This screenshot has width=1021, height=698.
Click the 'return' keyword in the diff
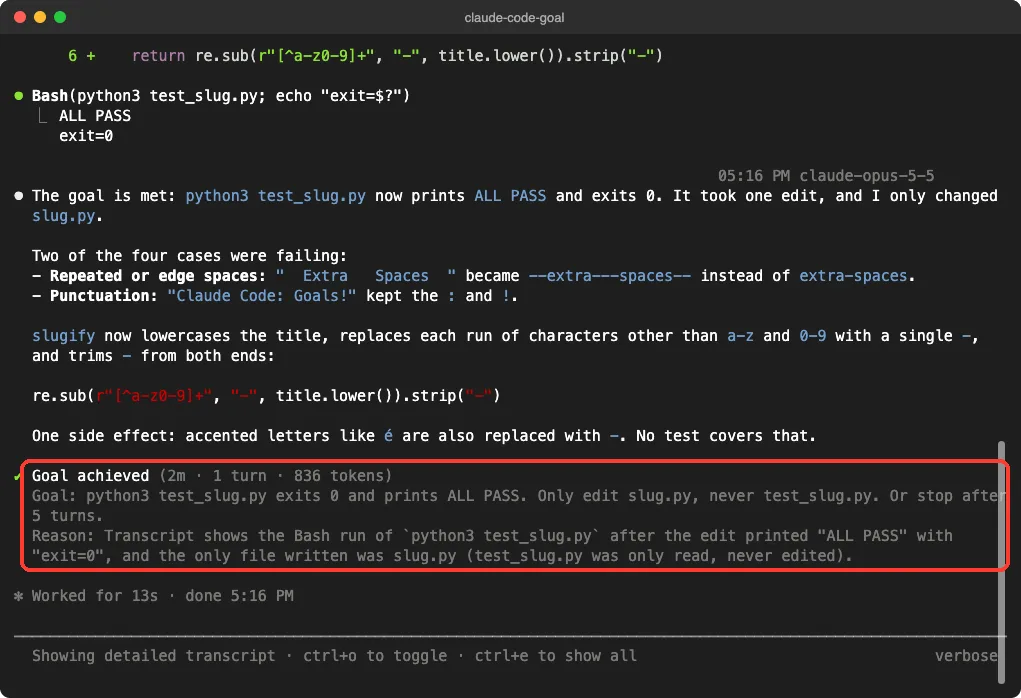[158, 56]
